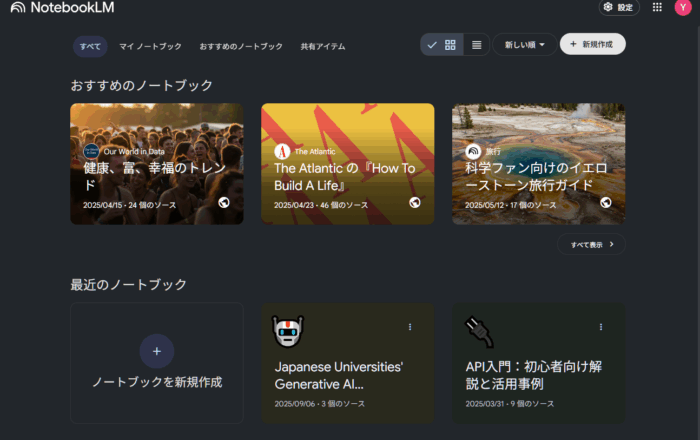
Task: Click the NotebookLM logo icon
Action: click(18, 8)
